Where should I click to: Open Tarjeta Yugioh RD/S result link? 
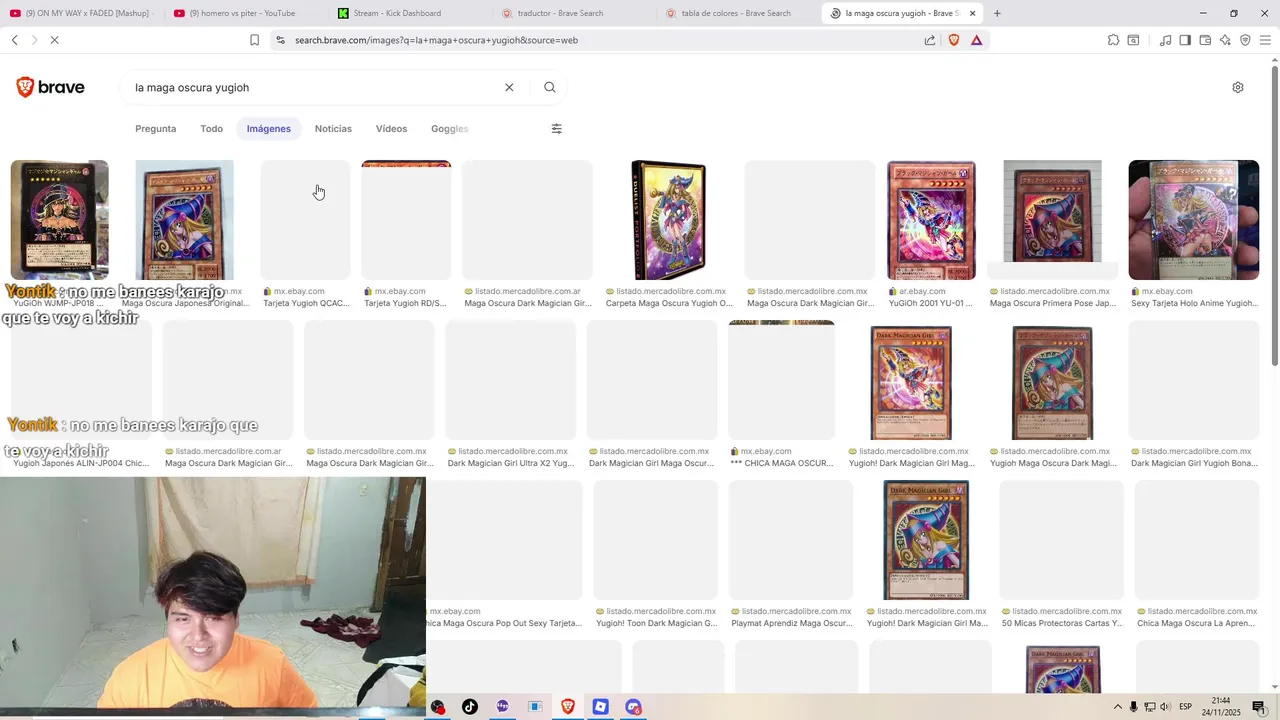[405, 303]
